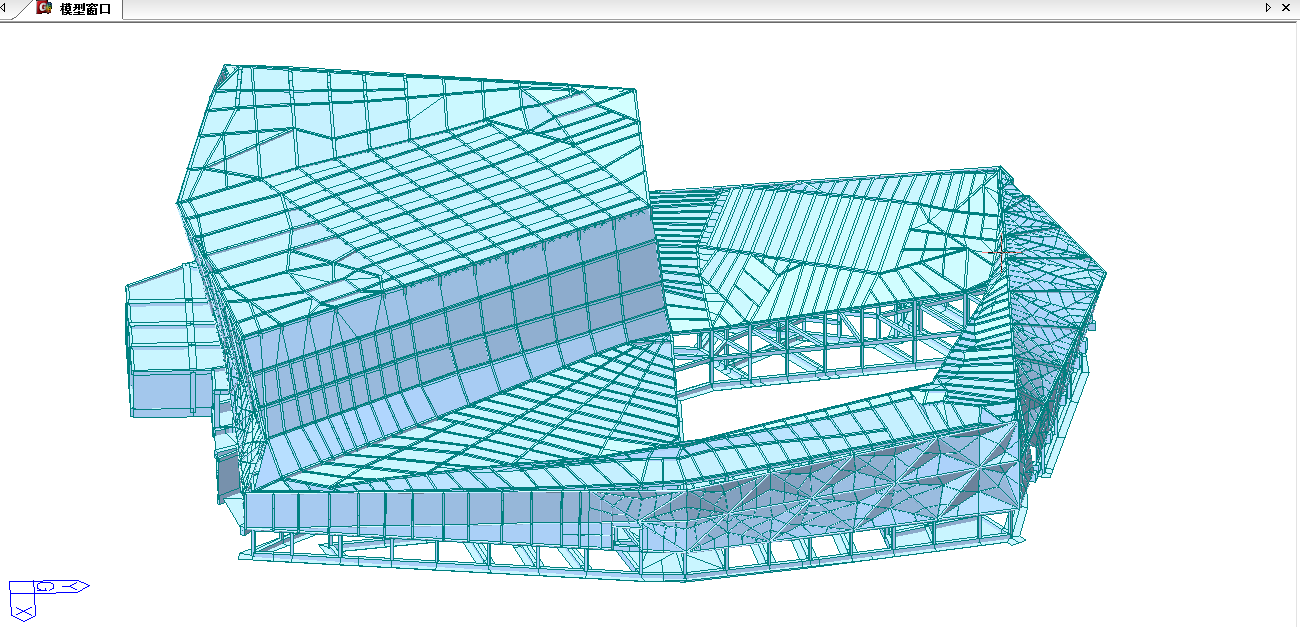The width and height of the screenshot is (1300, 627).
Task: Click inside the central courtyard opening
Action: point(800,400)
